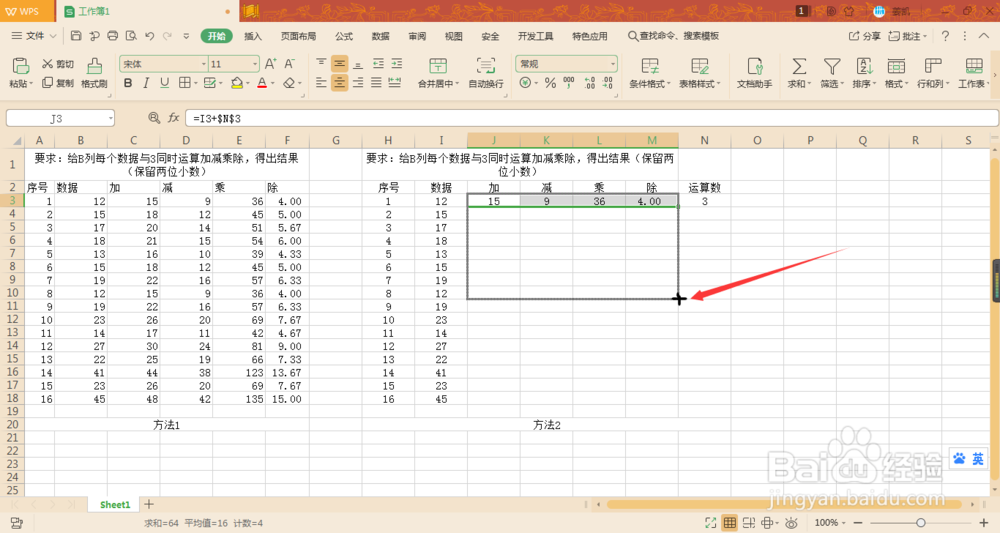Toggle top vertical alignment
The width and height of the screenshot is (1000, 533).
pos(321,64)
